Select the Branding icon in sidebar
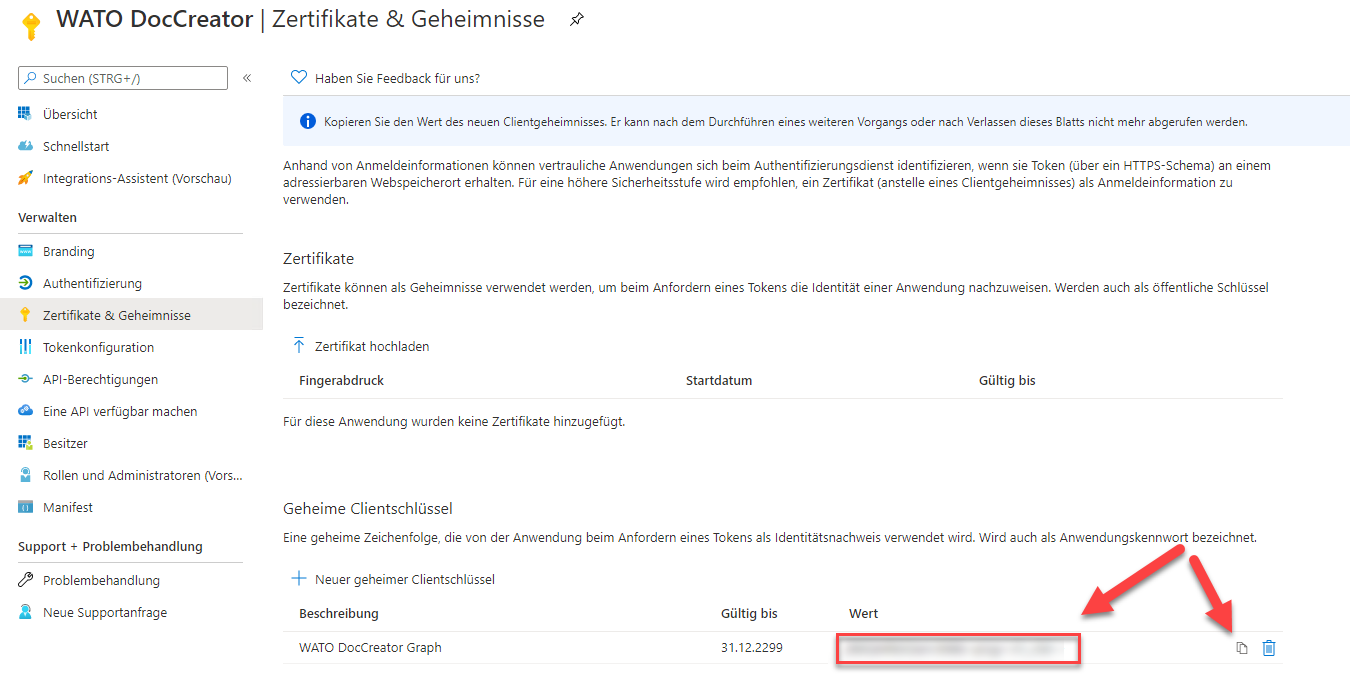 [26, 251]
